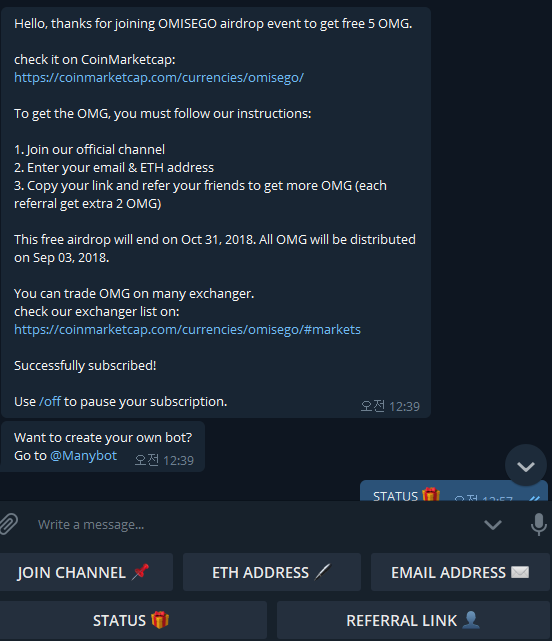This screenshot has width=552, height=641.
Task: Open the omisego #markets exchanger link
Action: tap(187, 329)
